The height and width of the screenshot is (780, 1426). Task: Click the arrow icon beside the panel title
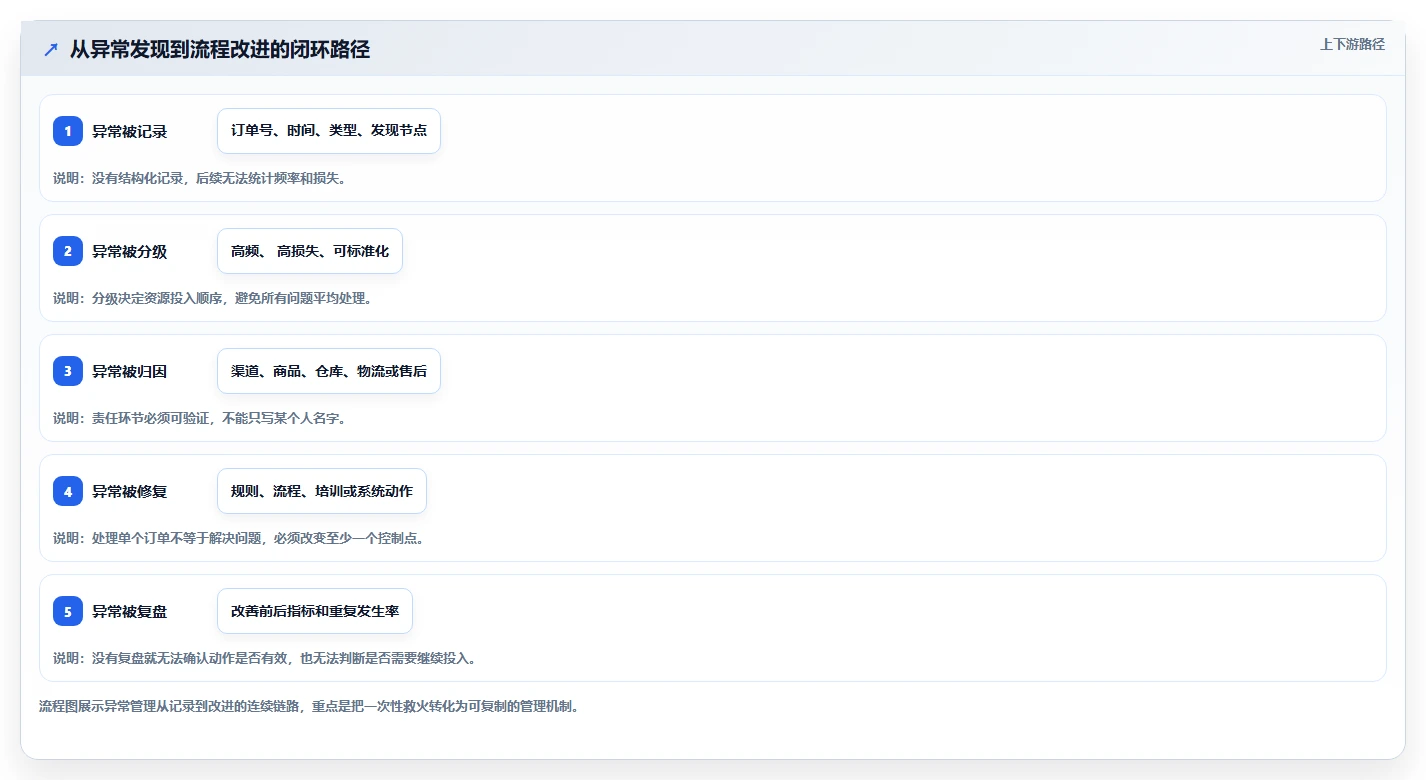pyautogui.click(x=51, y=49)
